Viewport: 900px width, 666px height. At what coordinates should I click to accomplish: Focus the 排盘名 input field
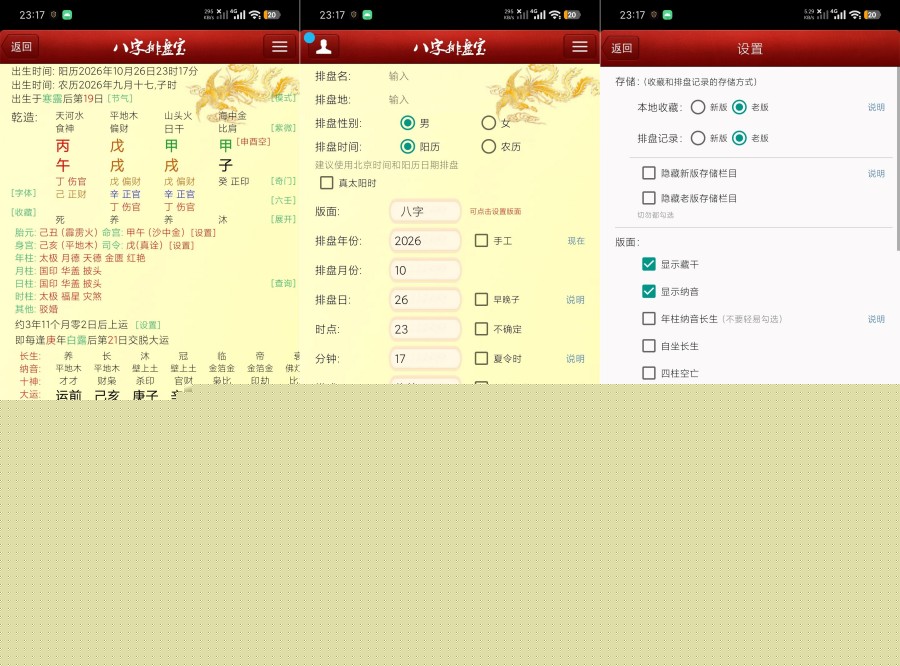pos(398,76)
